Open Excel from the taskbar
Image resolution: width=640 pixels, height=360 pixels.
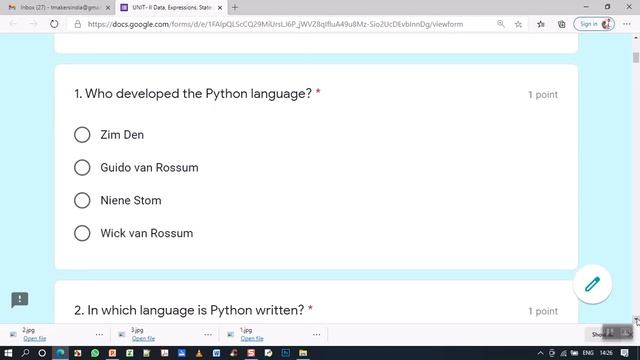point(130,353)
